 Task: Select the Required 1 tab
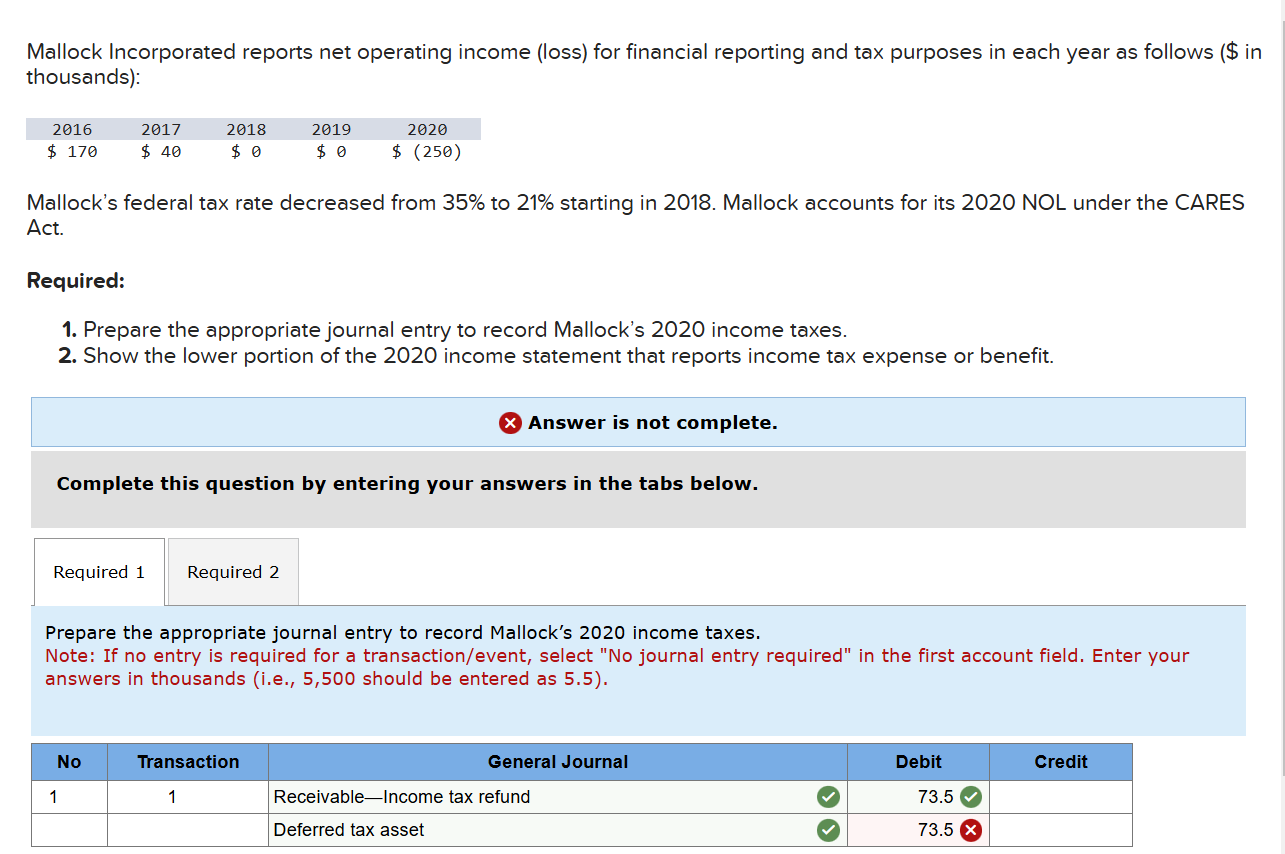[98, 571]
